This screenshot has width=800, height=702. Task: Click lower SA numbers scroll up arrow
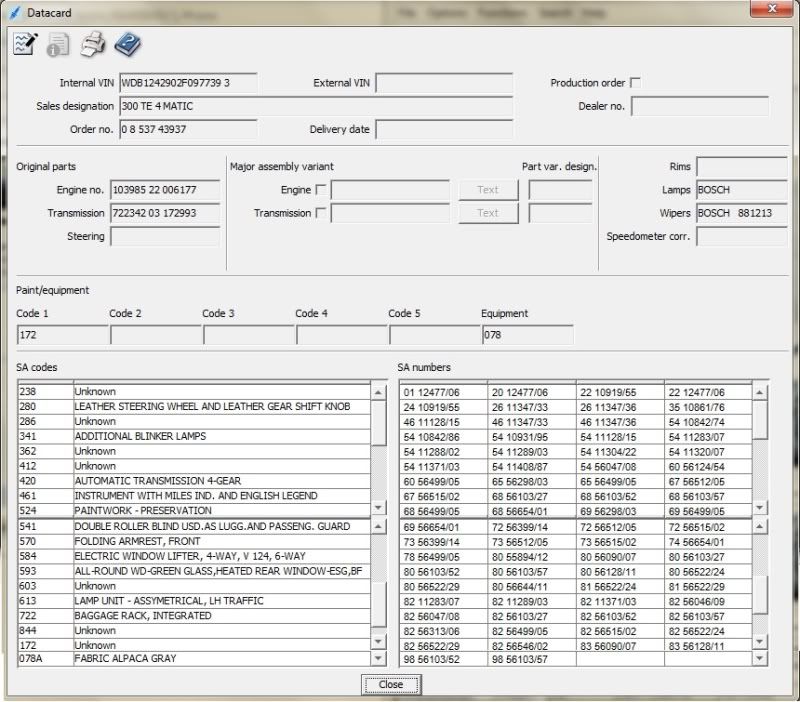pyautogui.click(x=760, y=526)
